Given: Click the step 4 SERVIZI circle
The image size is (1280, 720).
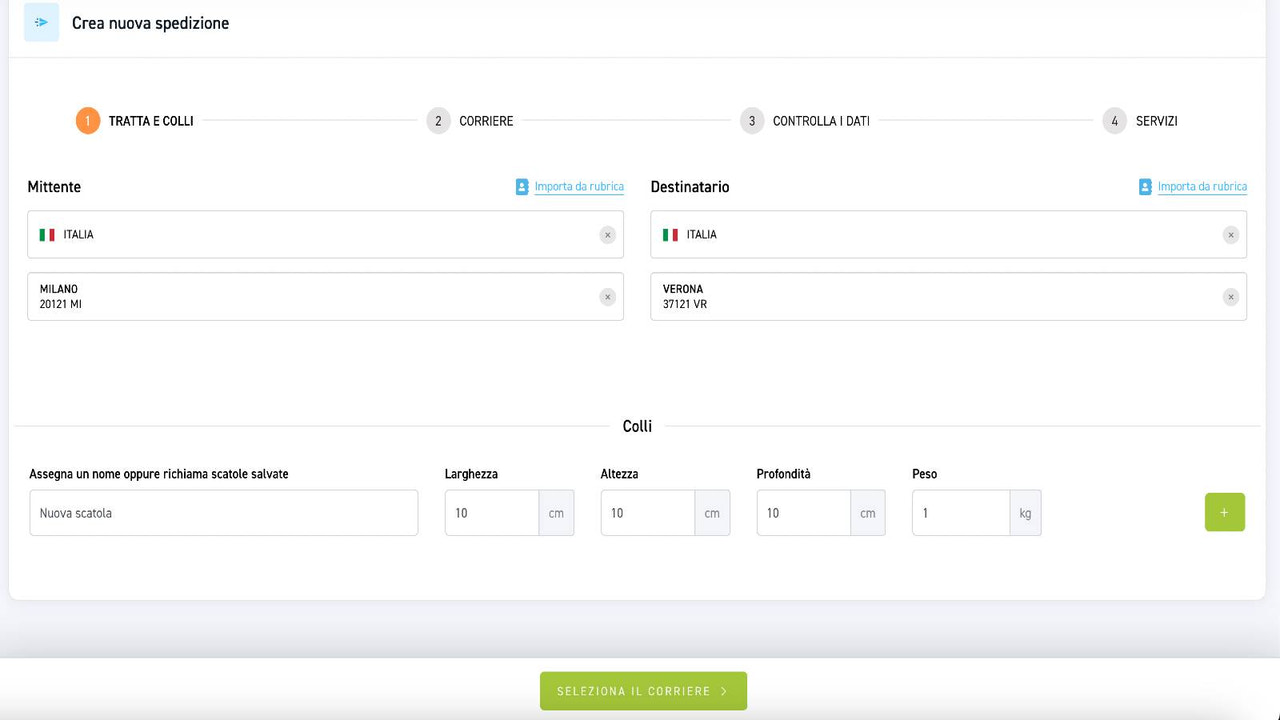Looking at the screenshot, I should pos(1113,120).
